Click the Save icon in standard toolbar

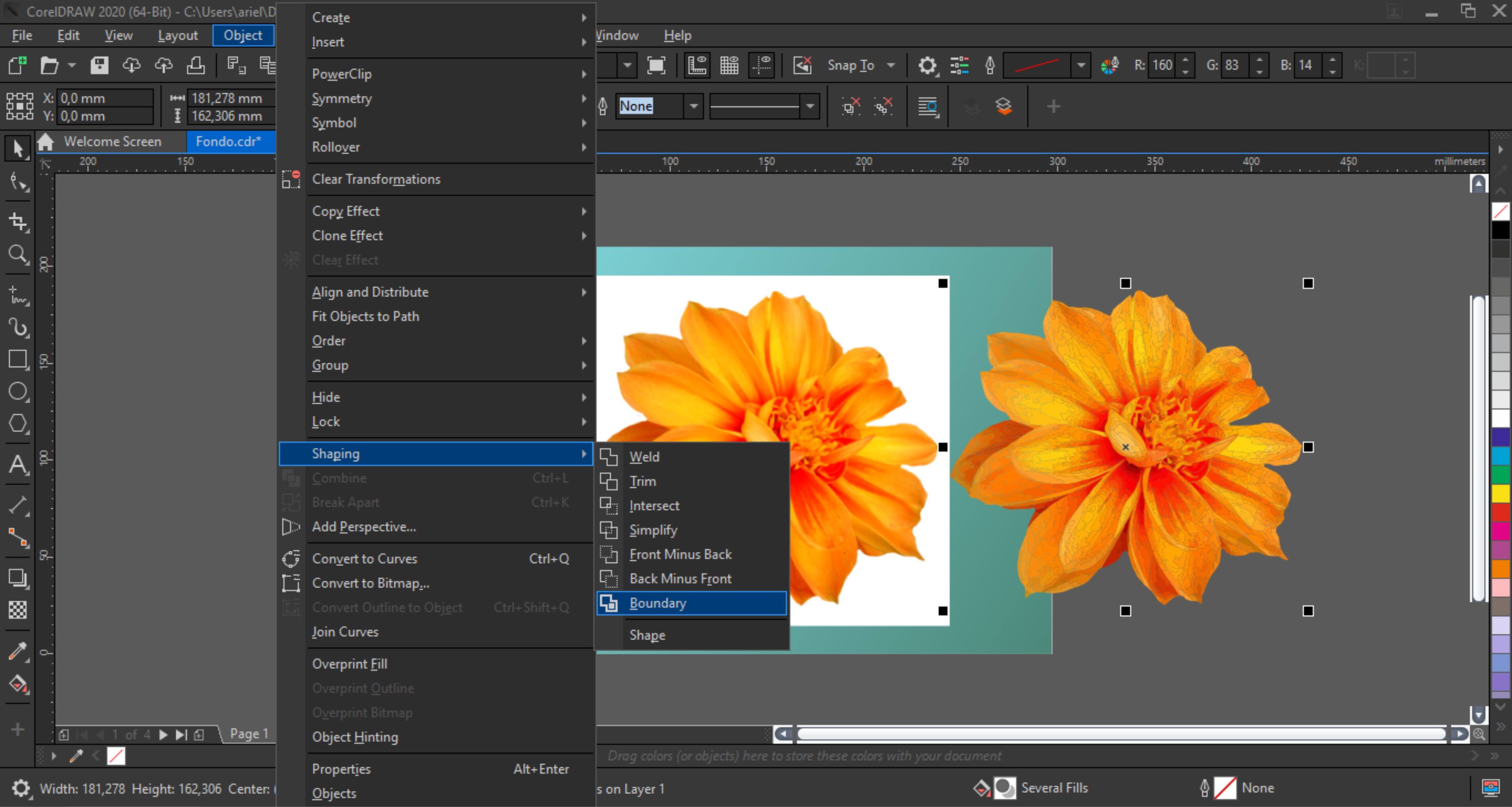99,65
